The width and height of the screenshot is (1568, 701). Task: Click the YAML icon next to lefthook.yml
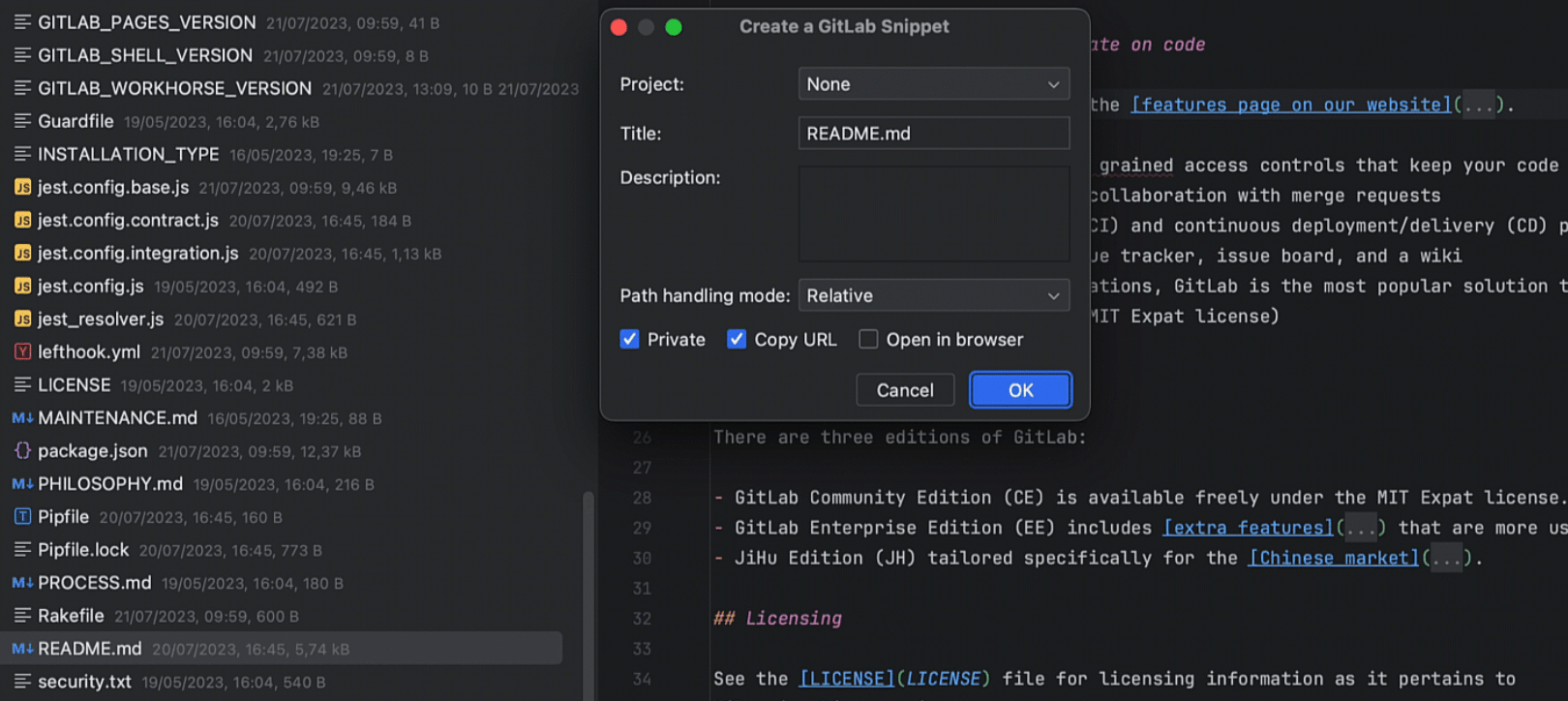[22, 352]
